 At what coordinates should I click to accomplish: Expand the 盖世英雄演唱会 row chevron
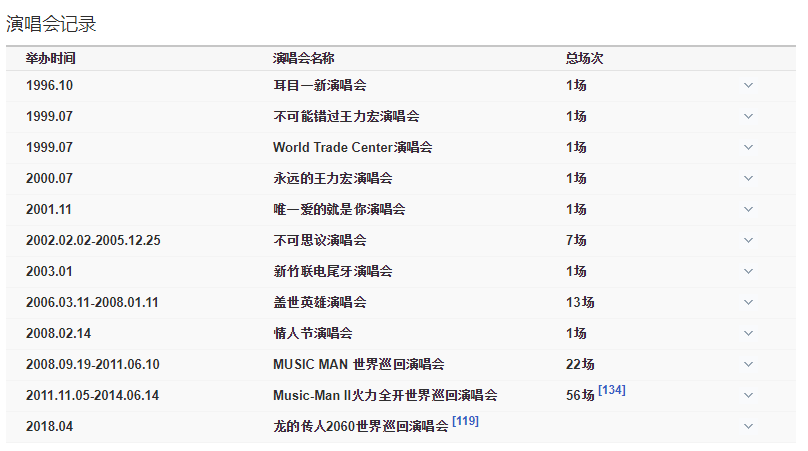[748, 302]
